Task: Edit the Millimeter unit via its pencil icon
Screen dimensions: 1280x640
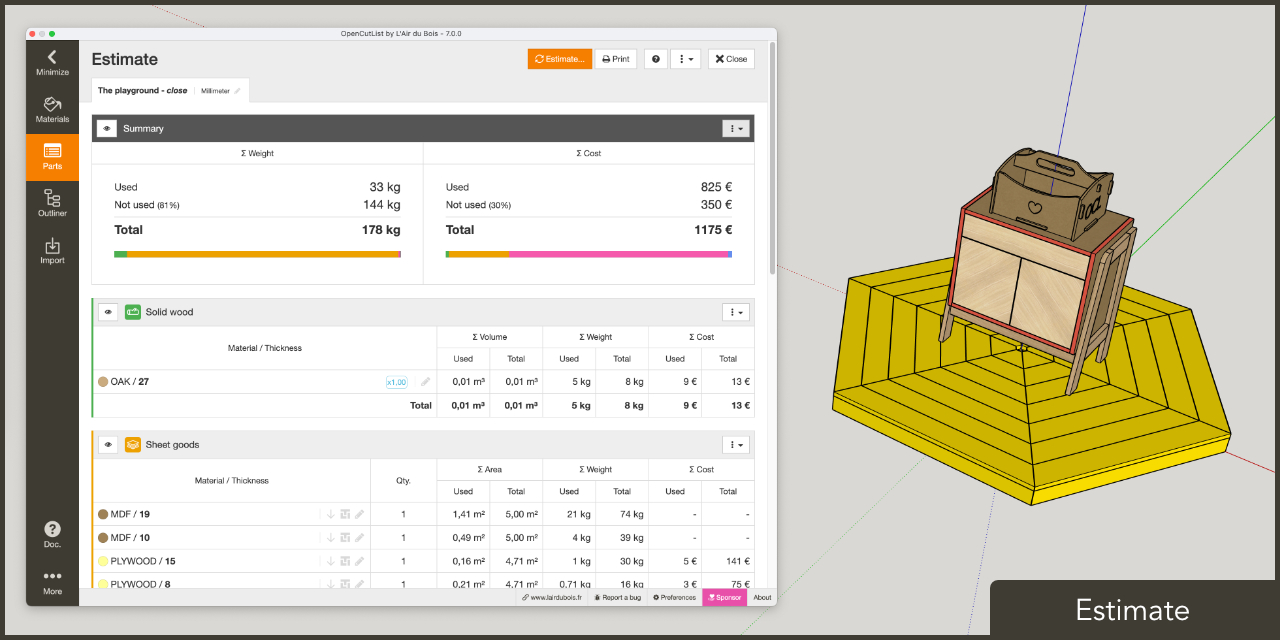Action: pyautogui.click(x=237, y=91)
